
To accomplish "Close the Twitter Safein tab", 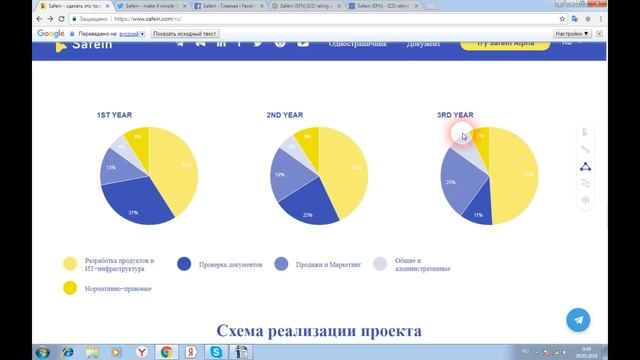I will click(184, 6).
